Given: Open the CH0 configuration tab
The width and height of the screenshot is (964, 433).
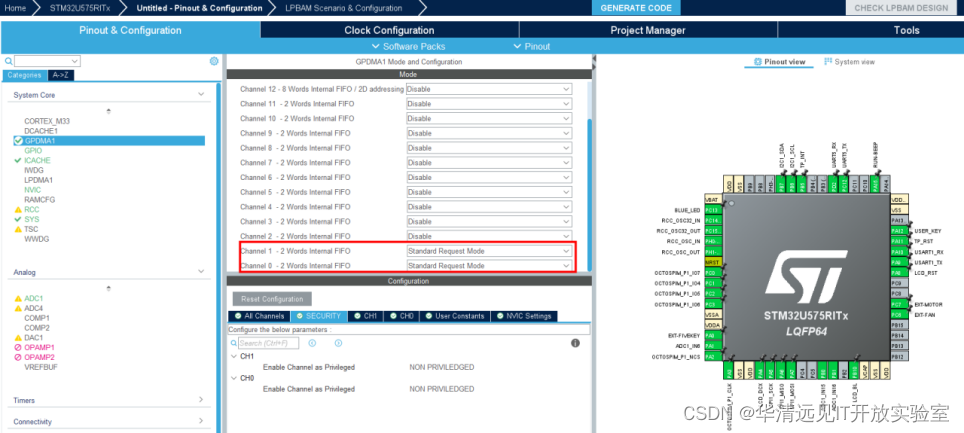Looking at the screenshot, I should (x=401, y=316).
